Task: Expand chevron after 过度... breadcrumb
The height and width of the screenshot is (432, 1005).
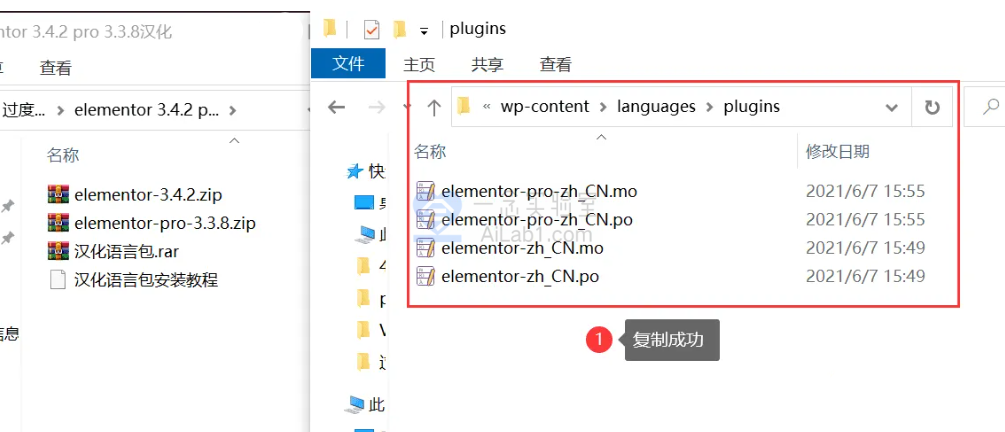Action: click(x=60, y=111)
